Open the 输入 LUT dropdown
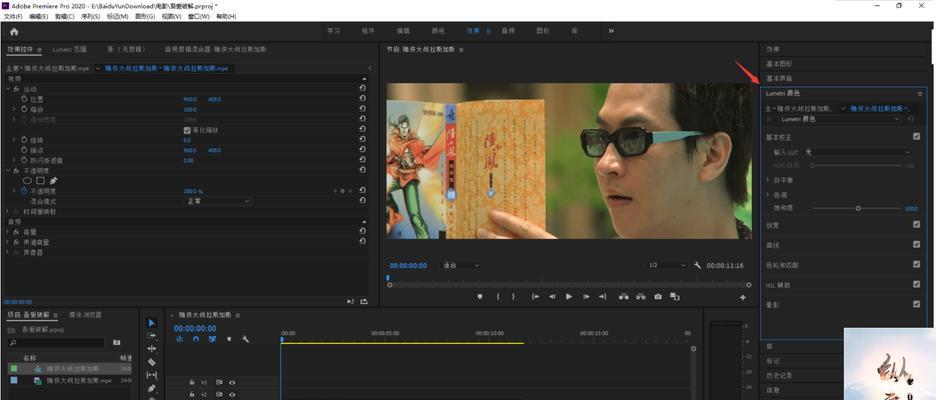Image resolution: width=936 pixels, height=400 pixels. (858, 152)
